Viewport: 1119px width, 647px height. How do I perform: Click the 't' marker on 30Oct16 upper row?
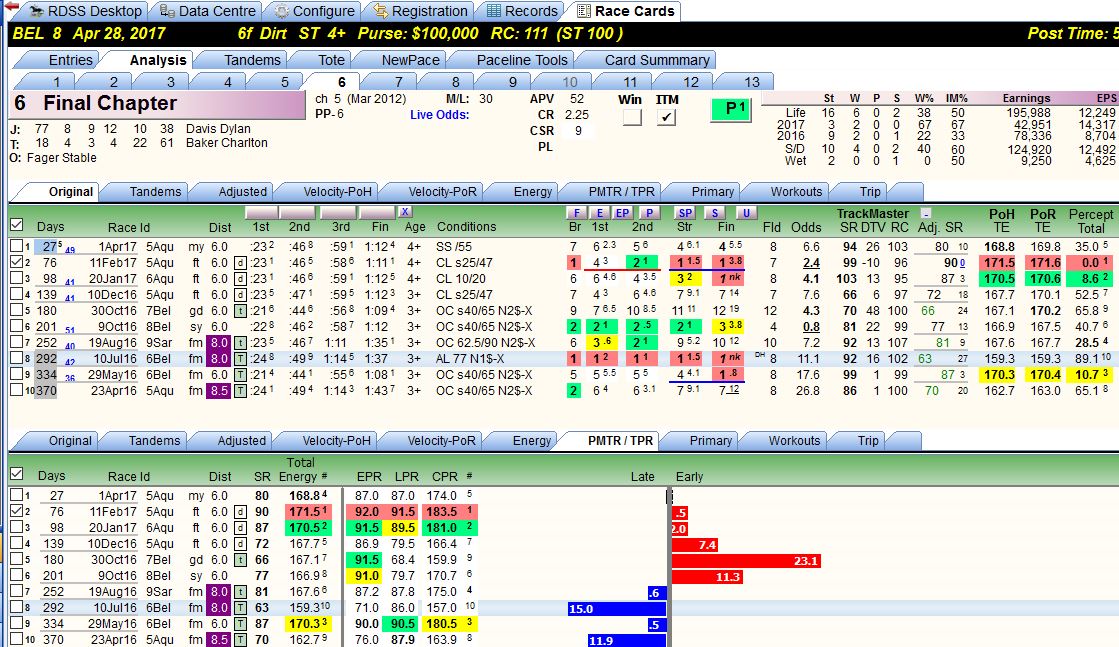[x=240, y=311]
